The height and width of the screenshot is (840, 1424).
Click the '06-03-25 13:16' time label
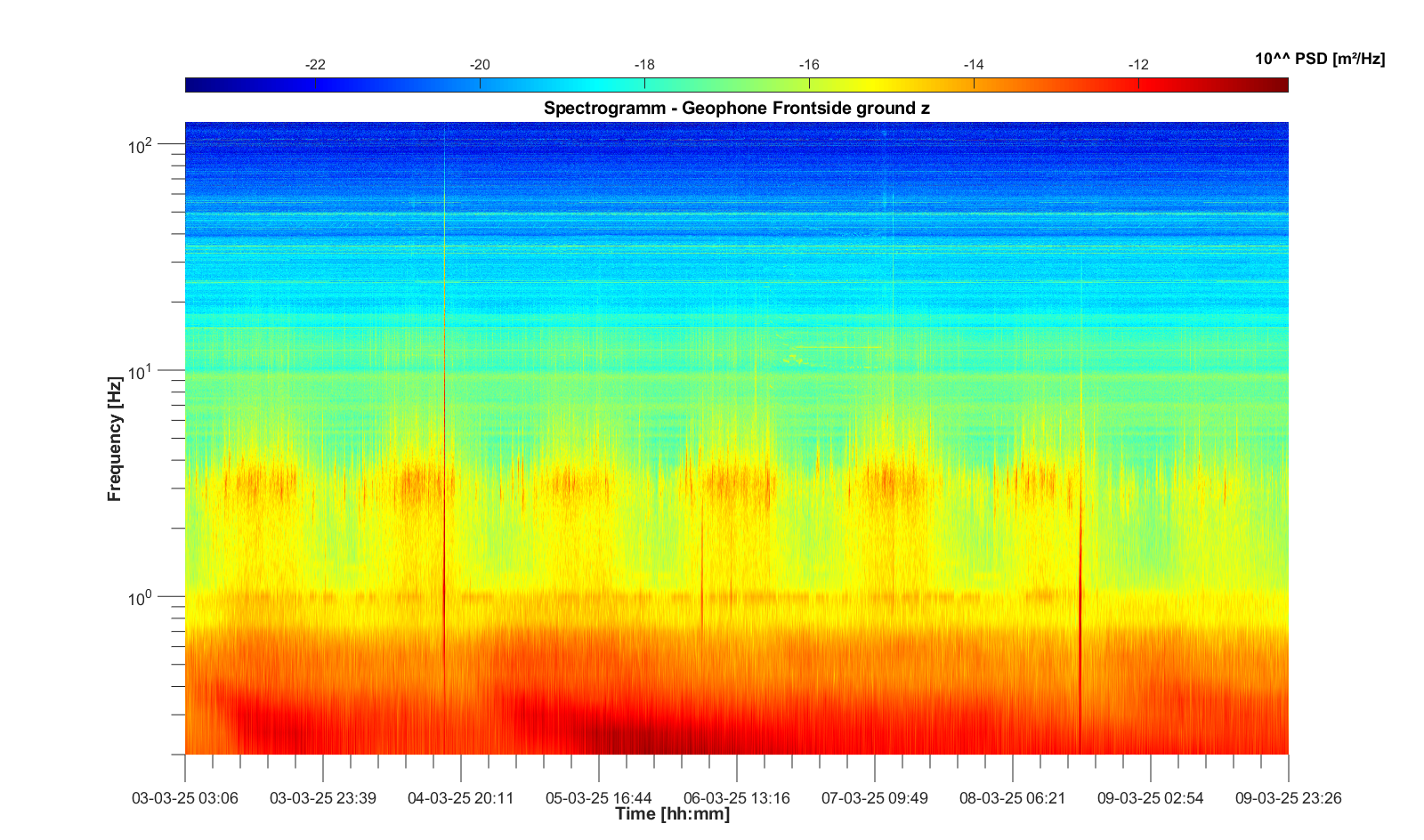(737, 798)
